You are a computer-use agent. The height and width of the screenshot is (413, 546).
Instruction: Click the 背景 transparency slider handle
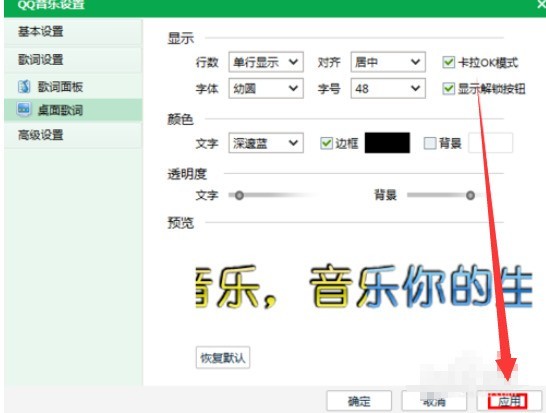click(x=470, y=195)
